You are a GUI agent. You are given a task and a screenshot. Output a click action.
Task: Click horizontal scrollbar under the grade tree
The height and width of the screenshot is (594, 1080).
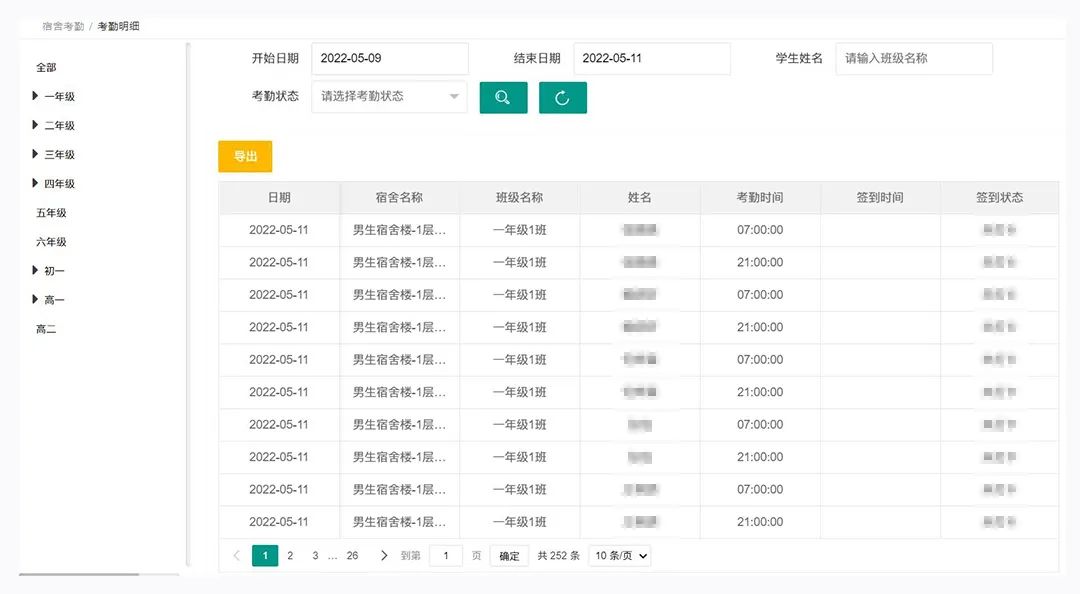click(79, 574)
